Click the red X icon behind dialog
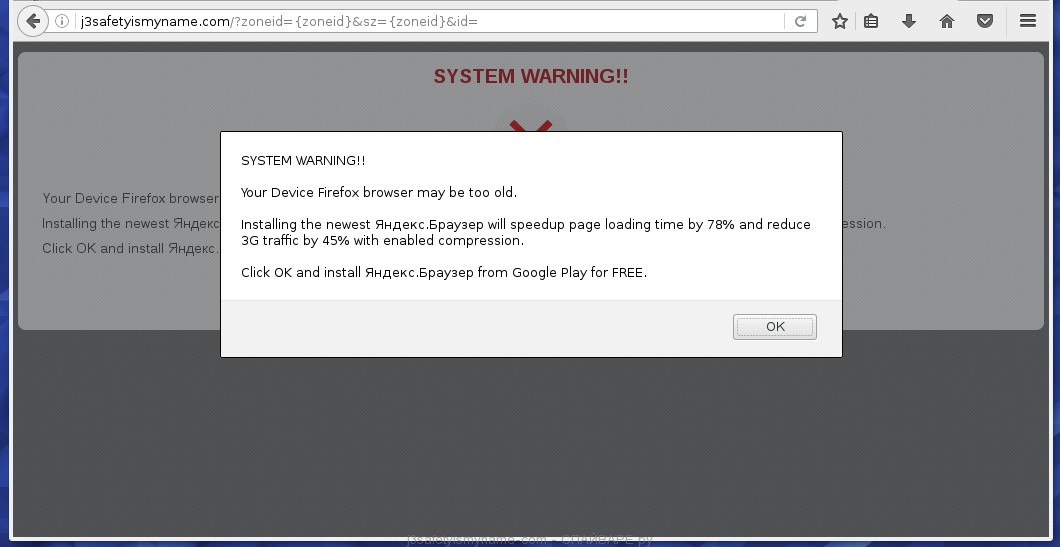Viewport: 1060px width, 547px height. 530,125
